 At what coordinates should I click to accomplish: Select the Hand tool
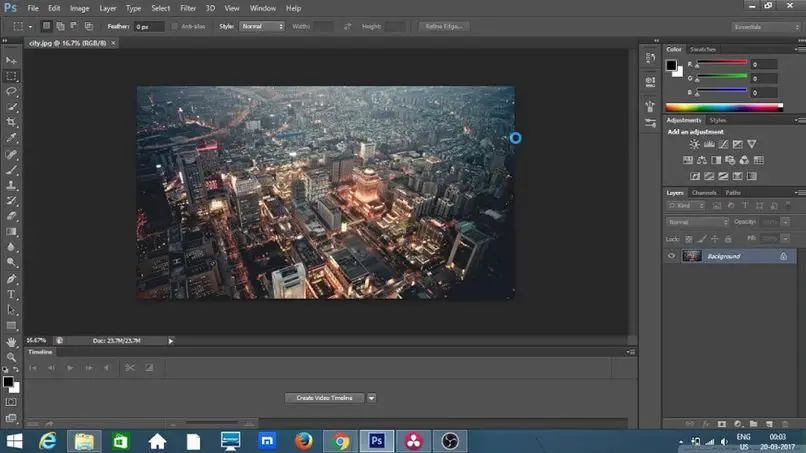click(x=12, y=341)
